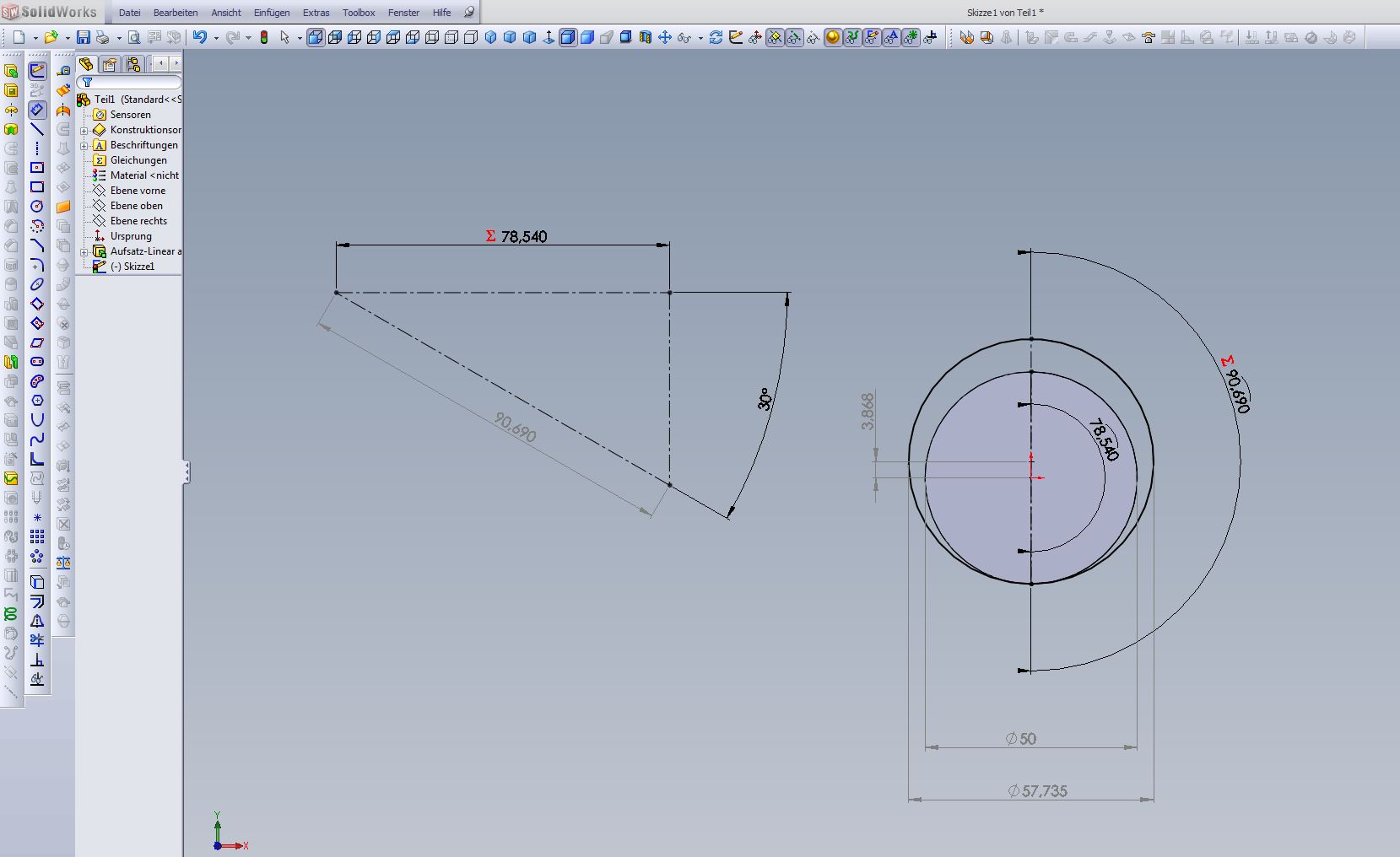This screenshot has height=857, width=1400.
Task: Choose the Spline sketch tool
Action: click(x=37, y=439)
